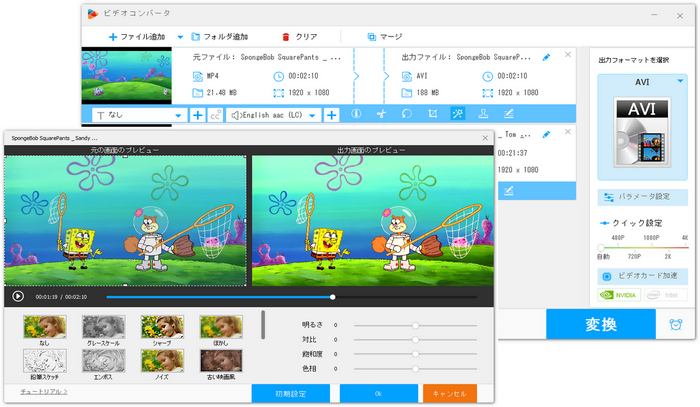Click the watermark stamp icon
The image size is (700, 407).
483,115
